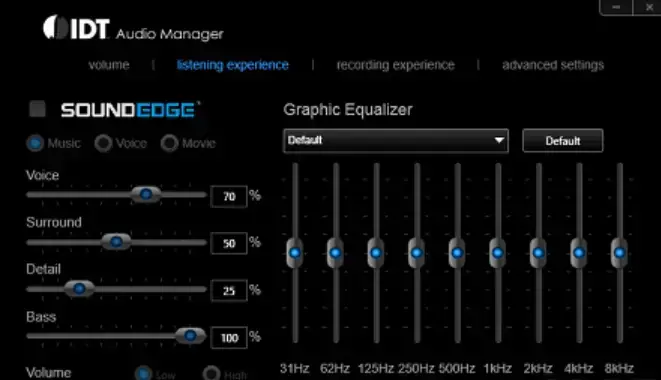The width and height of the screenshot is (661, 380).
Task: Switch to listening experience tab
Action: 233,65
